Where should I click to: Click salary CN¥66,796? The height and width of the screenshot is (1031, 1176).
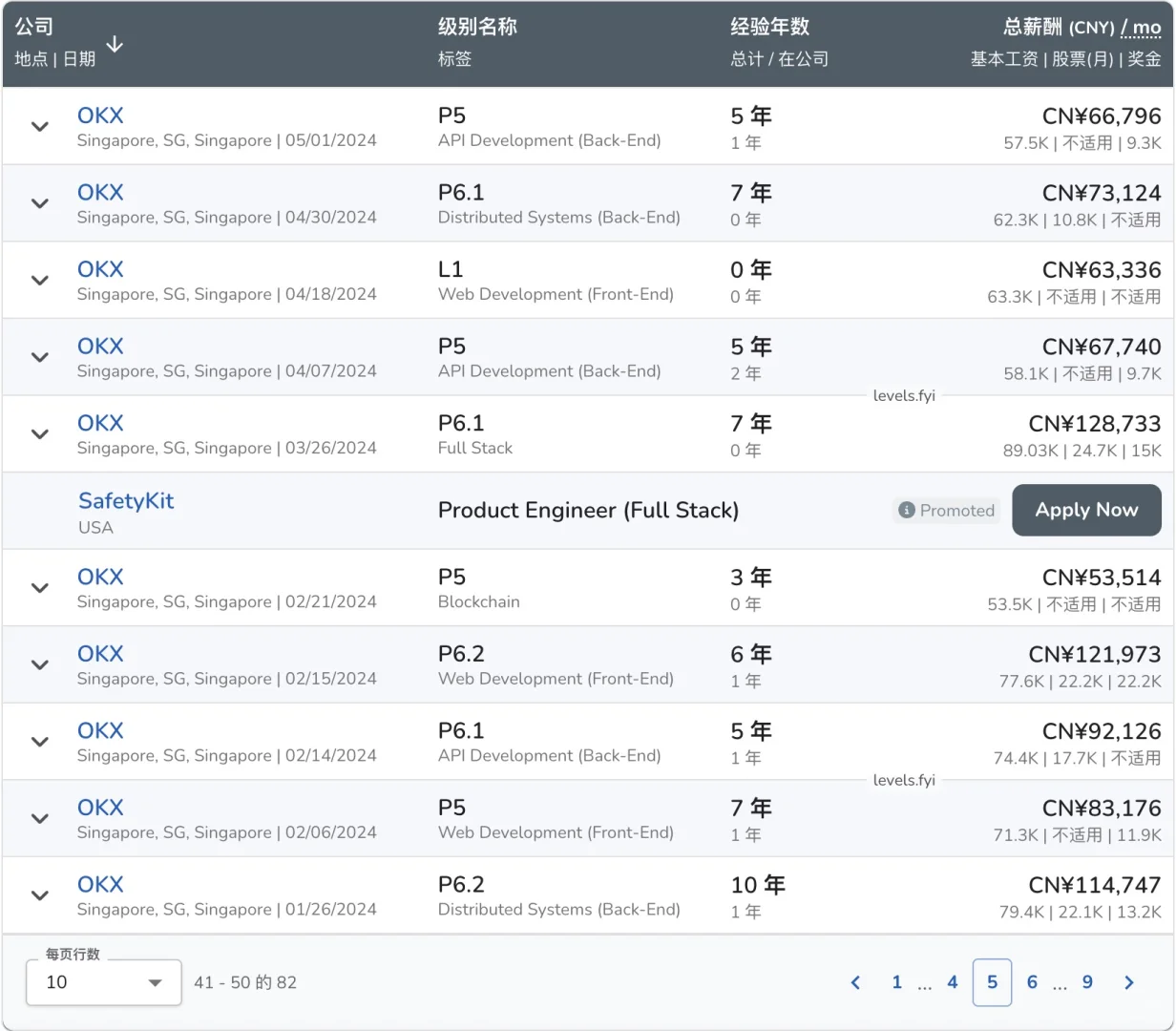tap(1102, 116)
